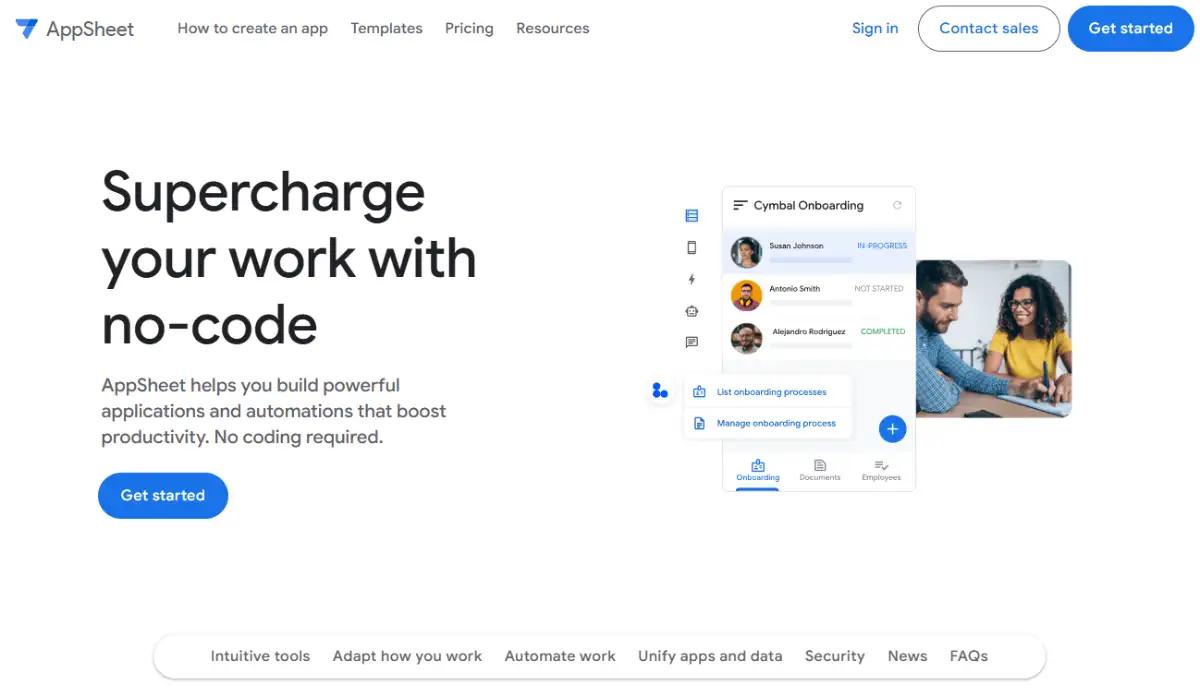Image resolution: width=1200 pixels, height=697 pixels.
Task: Jump to Automate work section
Action: [560, 656]
